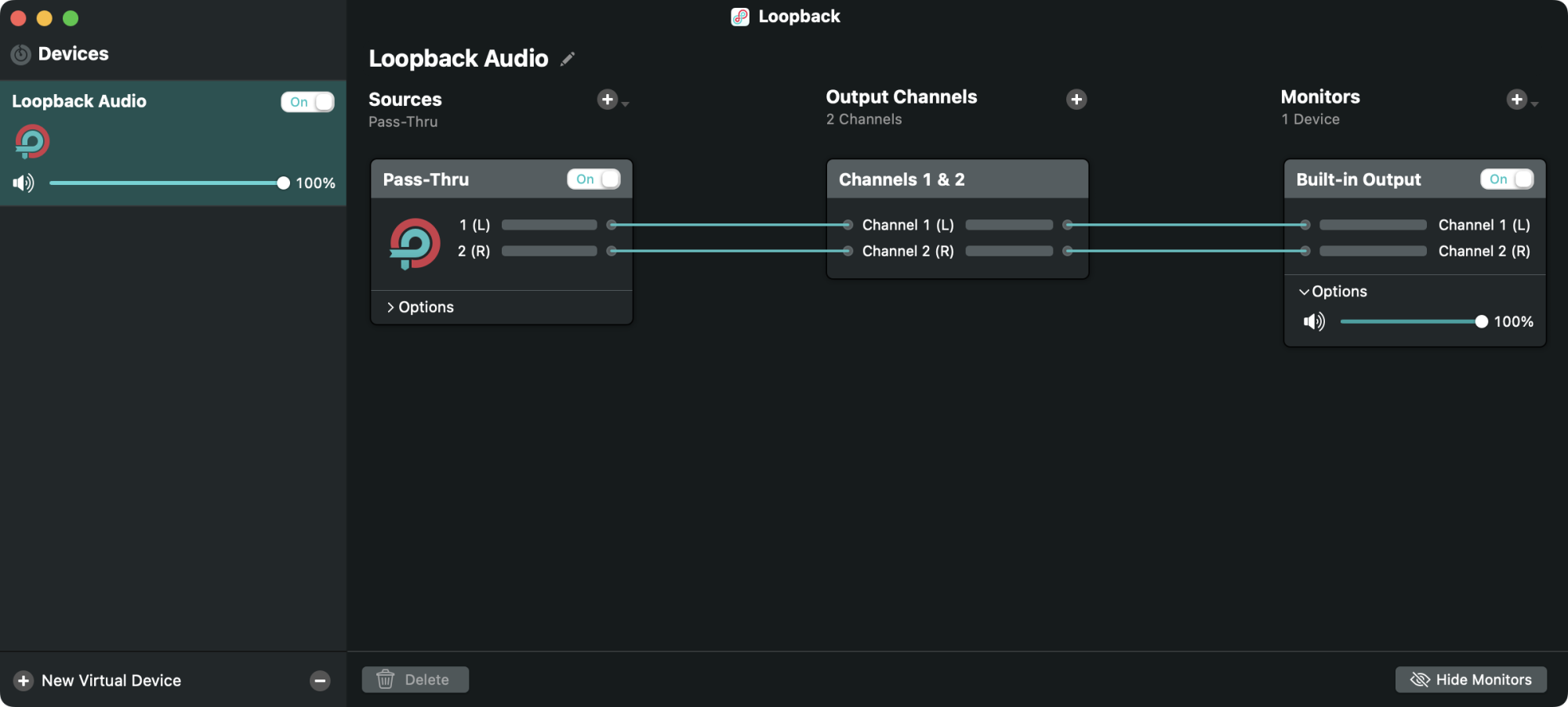Click the Loopback Audio device volume slider
Viewport: 1568px width, 707px height.
click(x=169, y=183)
